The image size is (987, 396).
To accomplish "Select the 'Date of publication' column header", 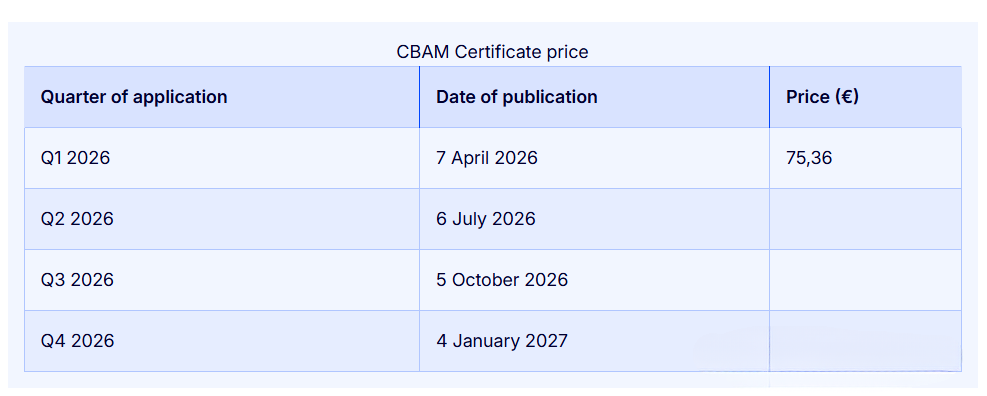I will click(x=594, y=97).
